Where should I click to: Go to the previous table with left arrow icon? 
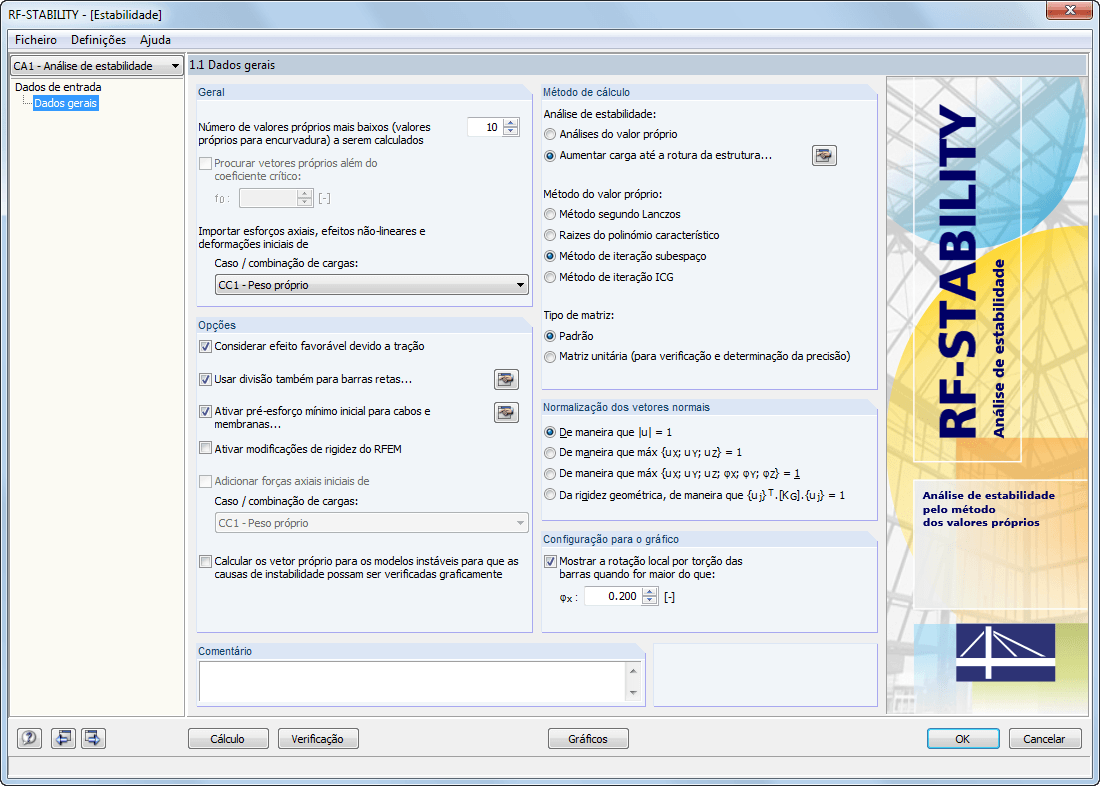coord(62,738)
